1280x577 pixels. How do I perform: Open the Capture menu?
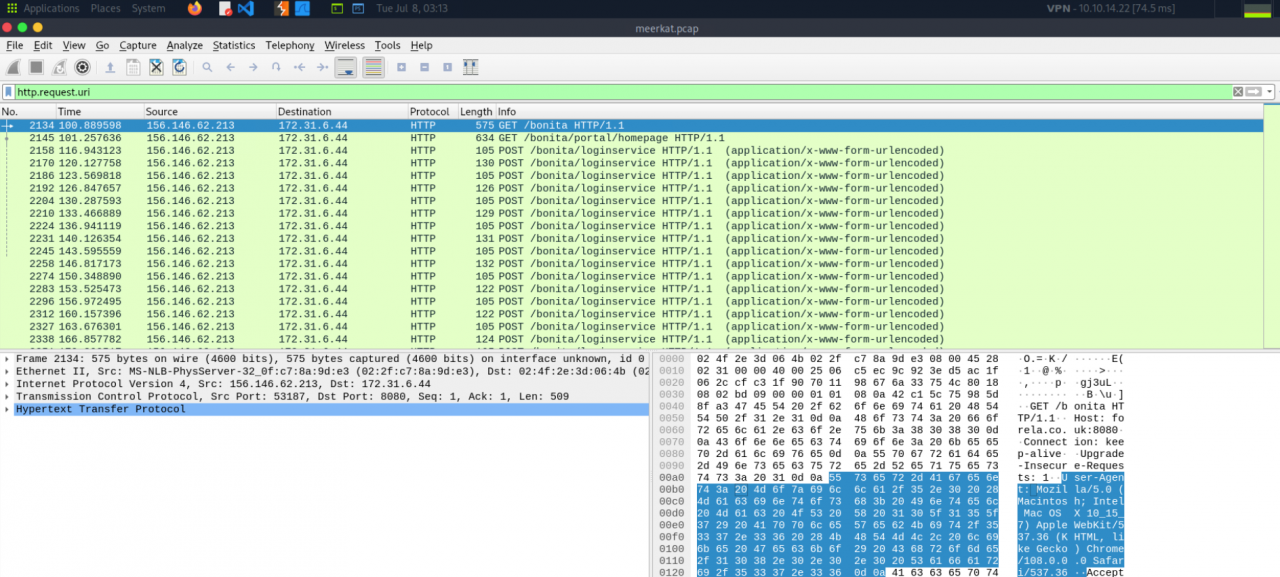pos(138,45)
